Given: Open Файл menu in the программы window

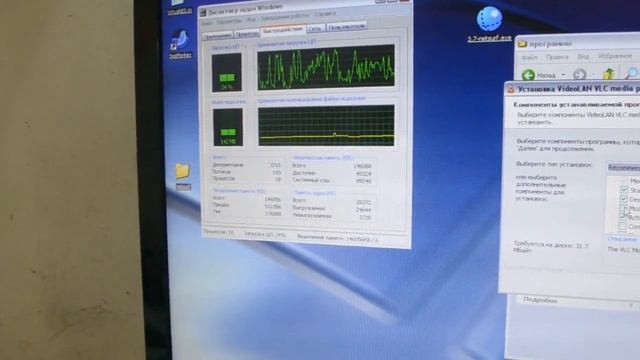Looking at the screenshot, I should point(530,57).
